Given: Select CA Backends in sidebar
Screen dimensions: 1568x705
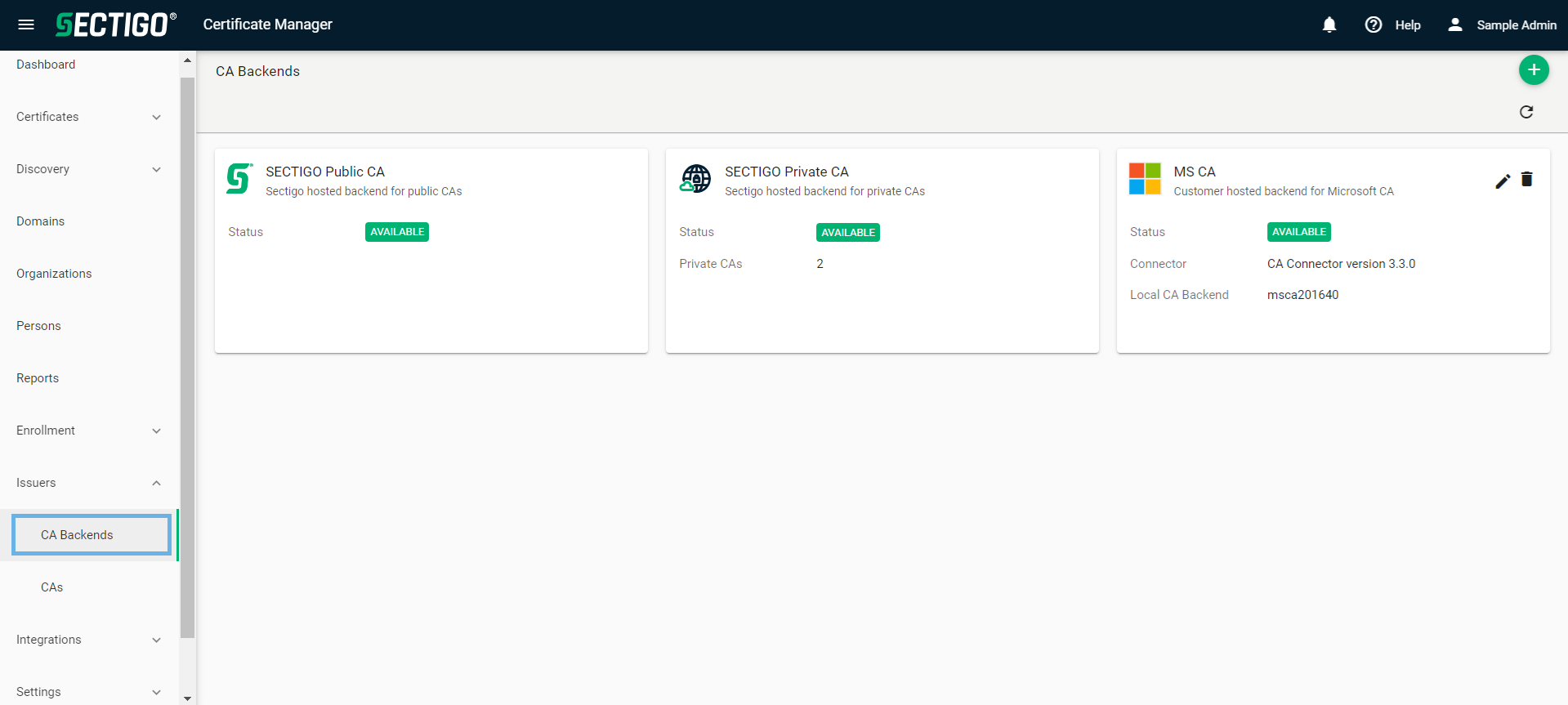Looking at the screenshot, I should [91, 534].
